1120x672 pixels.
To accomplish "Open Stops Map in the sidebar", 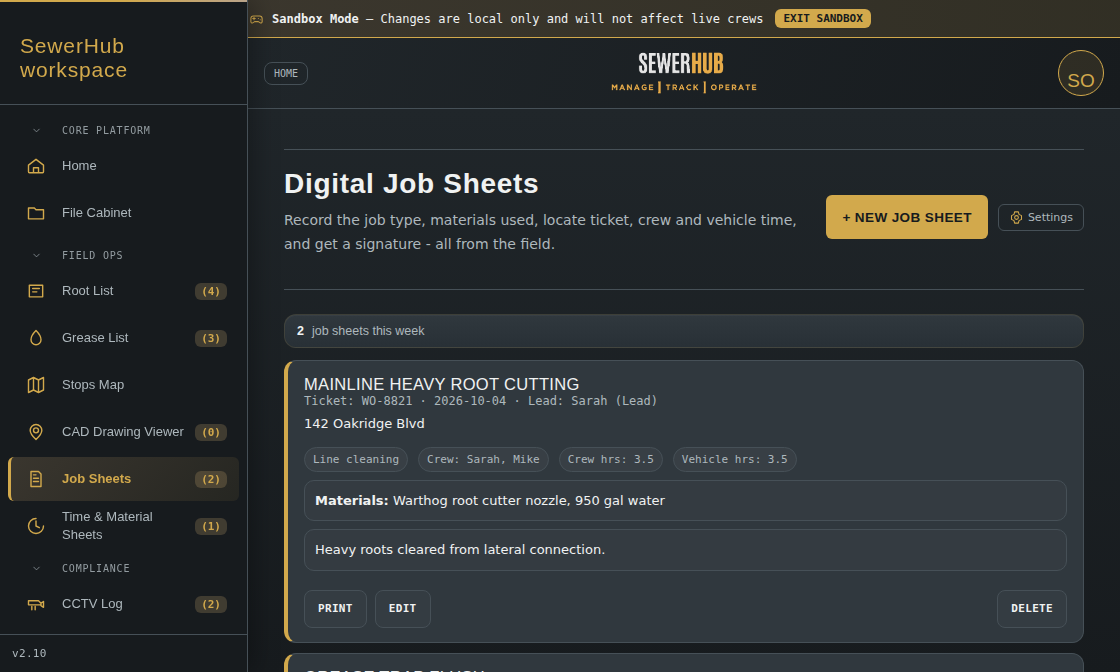I will click(x=123, y=385).
